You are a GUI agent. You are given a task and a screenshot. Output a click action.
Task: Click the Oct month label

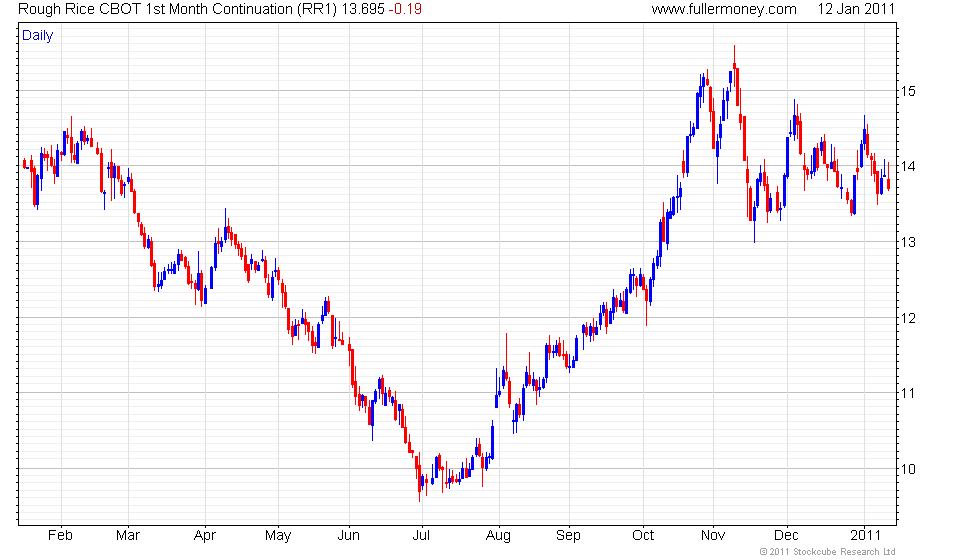(x=643, y=536)
